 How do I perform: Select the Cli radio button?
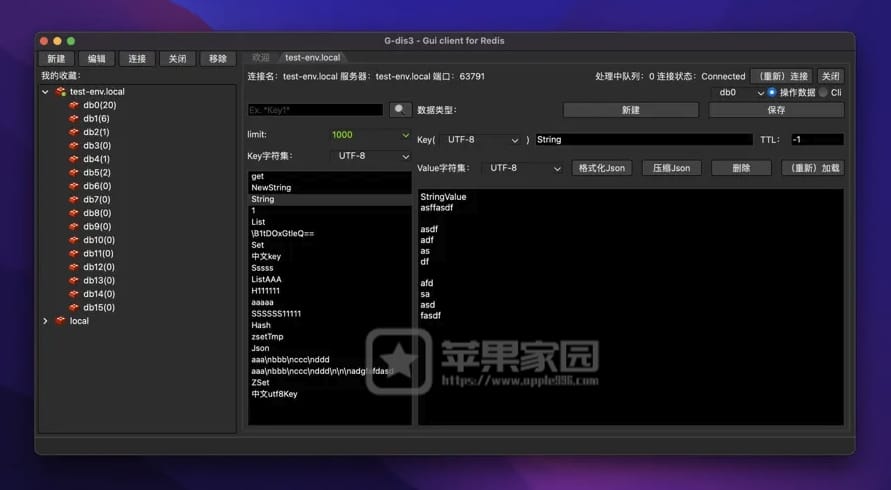tap(823, 92)
